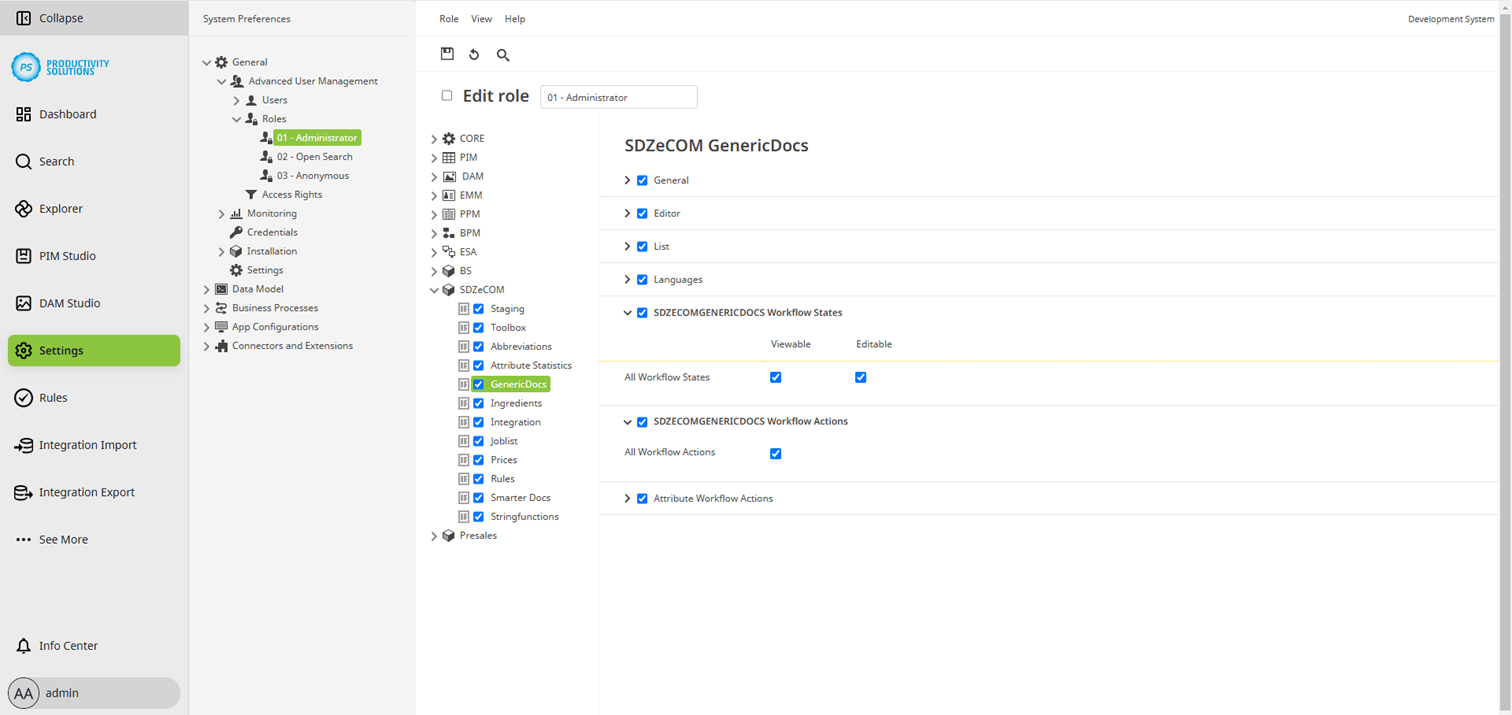Screen dimensions: 1512x715
Task: Select the 02 - Open Search role
Action: [314, 156]
